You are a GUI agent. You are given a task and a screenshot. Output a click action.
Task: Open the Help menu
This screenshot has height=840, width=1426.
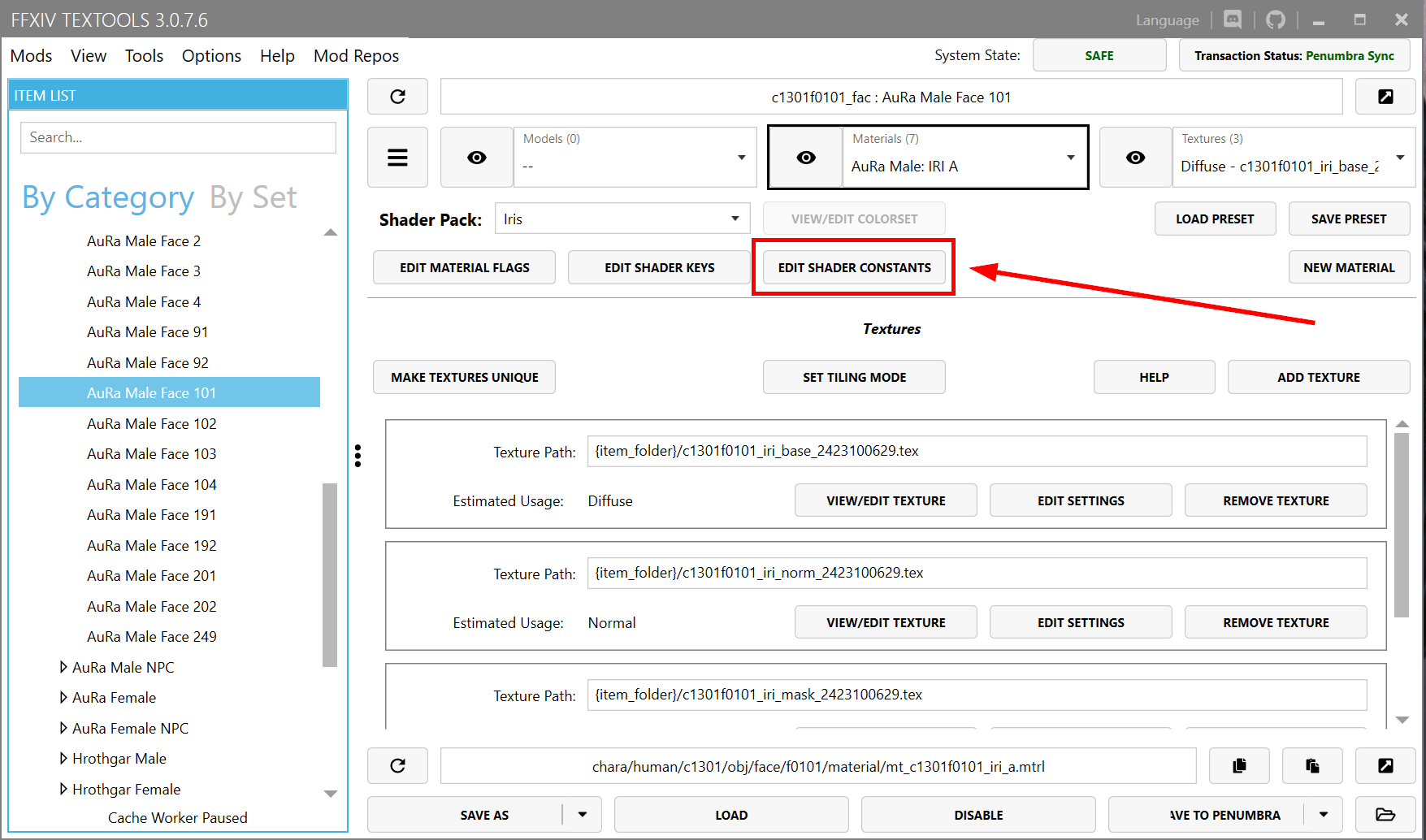[x=277, y=55]
